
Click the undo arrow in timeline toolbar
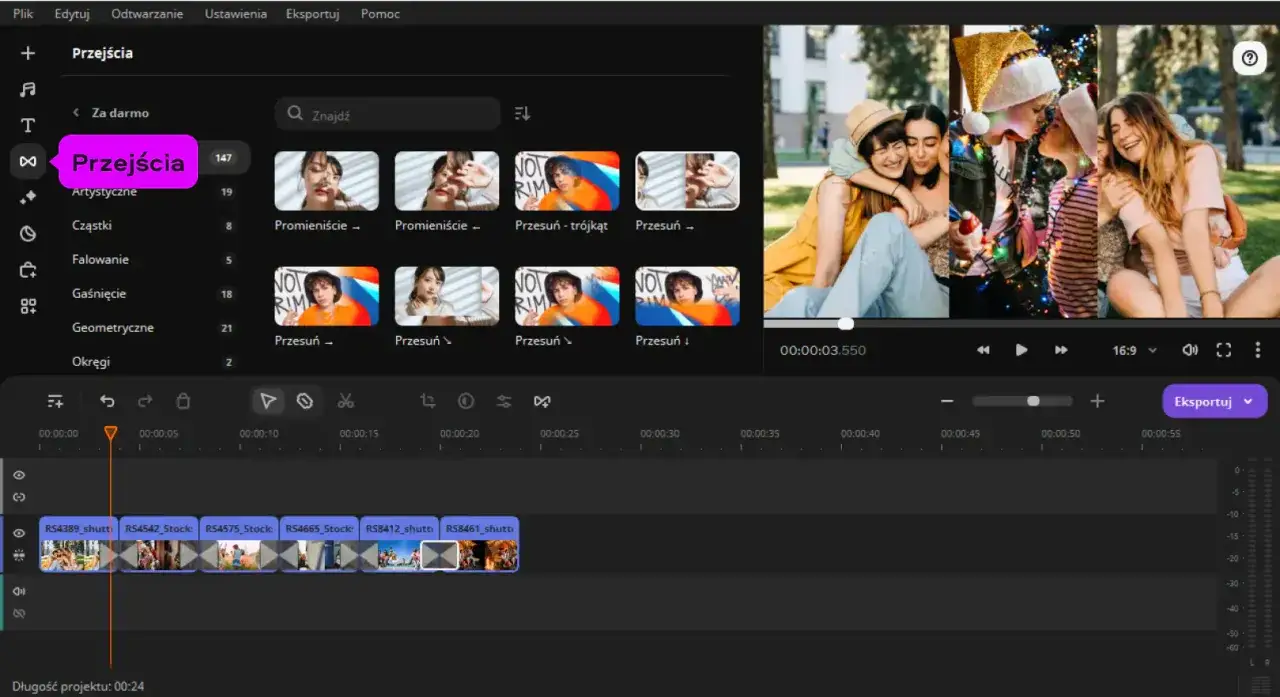(x=107, y=401)
